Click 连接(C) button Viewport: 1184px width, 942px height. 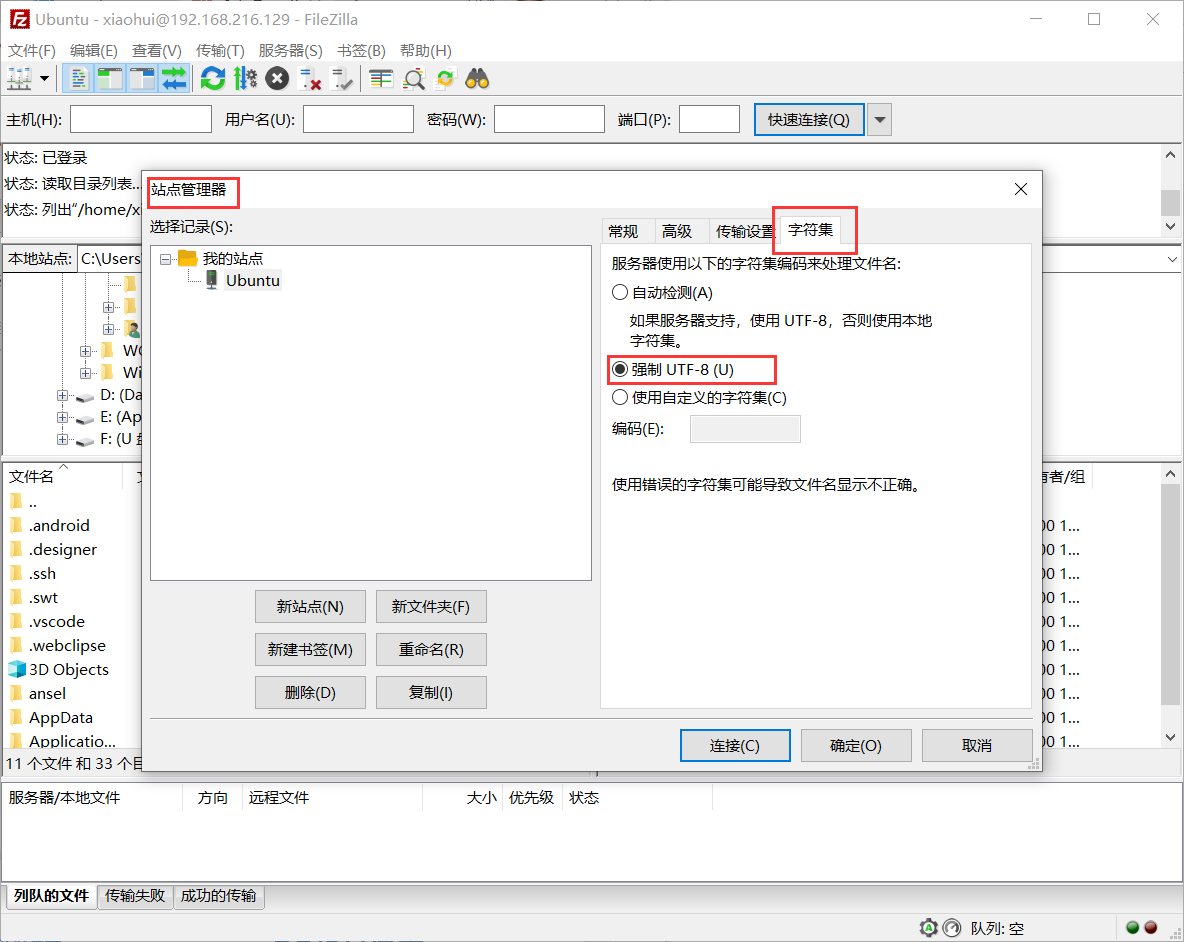coord(735,746)
